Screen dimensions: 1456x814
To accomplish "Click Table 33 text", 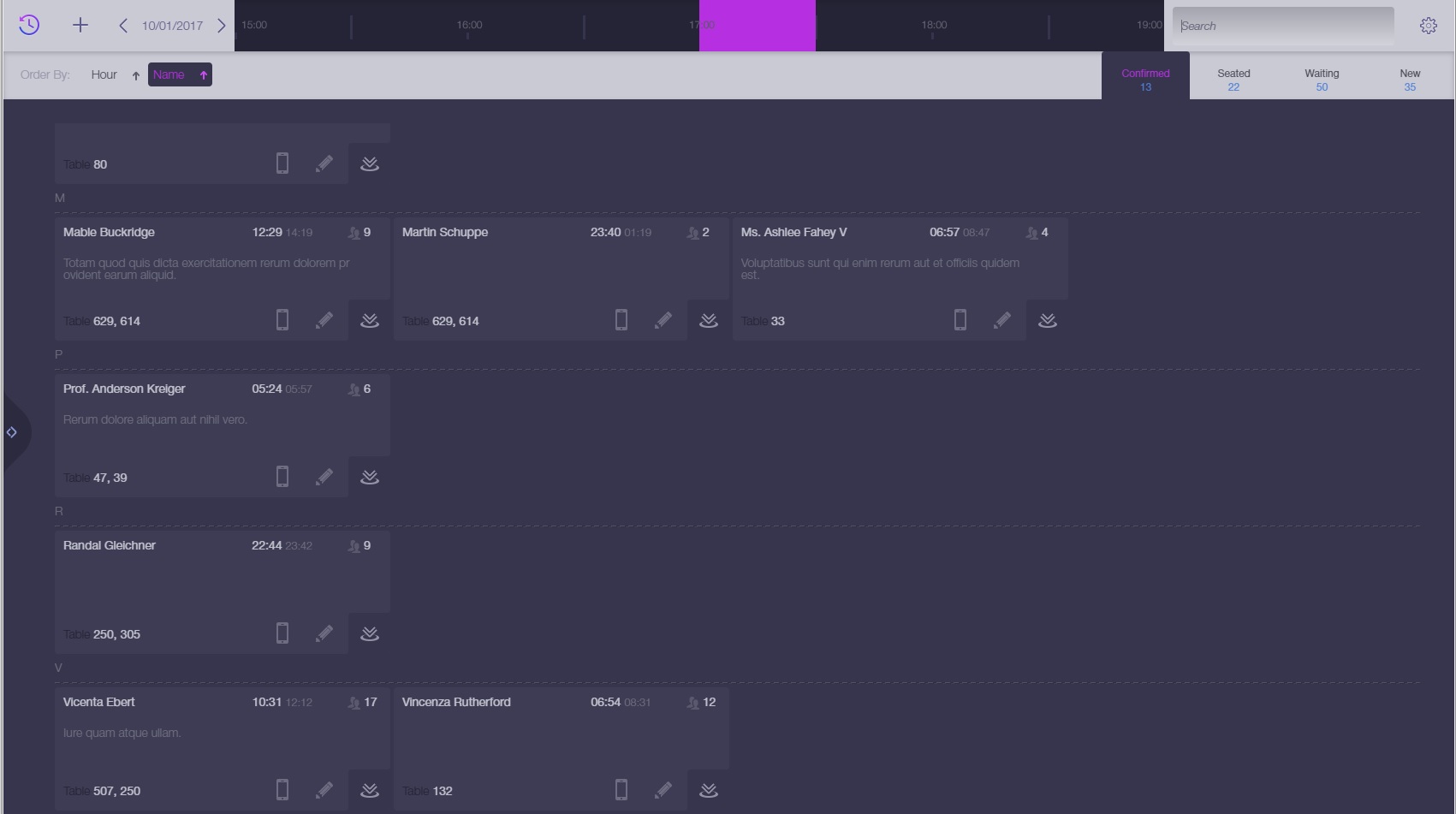I will coord(763,321).
